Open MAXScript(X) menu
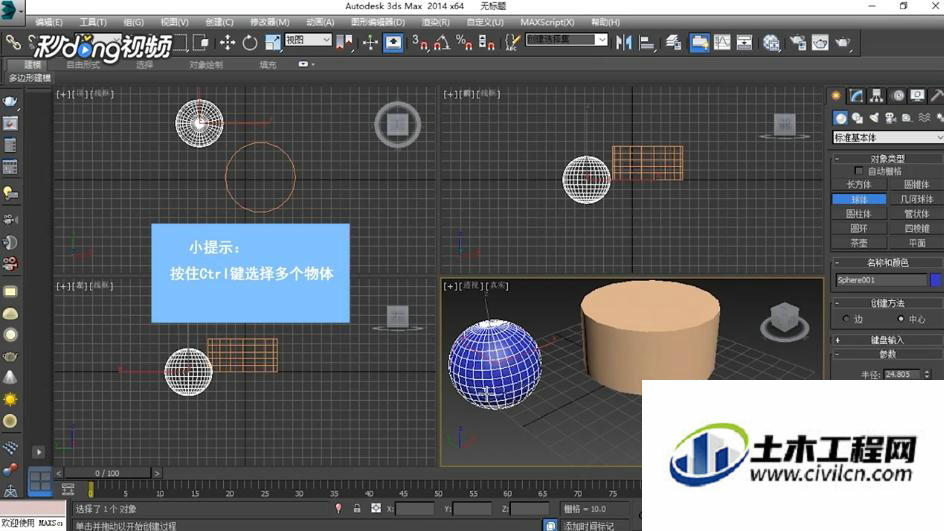Viewport: 944px width, 531px height. click(x=547, y=22)
